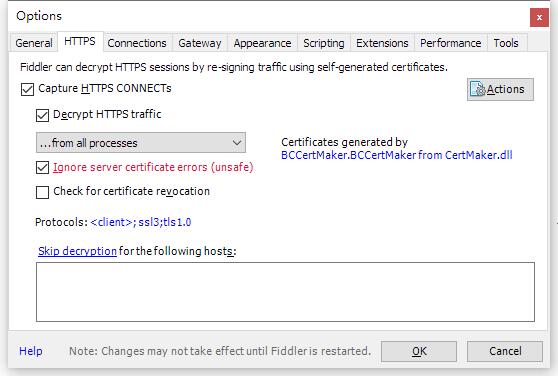Enable Check for certificate revocation
Viewport: 558px width, 376px height.
pyautogui.click(x=42, y=192)
